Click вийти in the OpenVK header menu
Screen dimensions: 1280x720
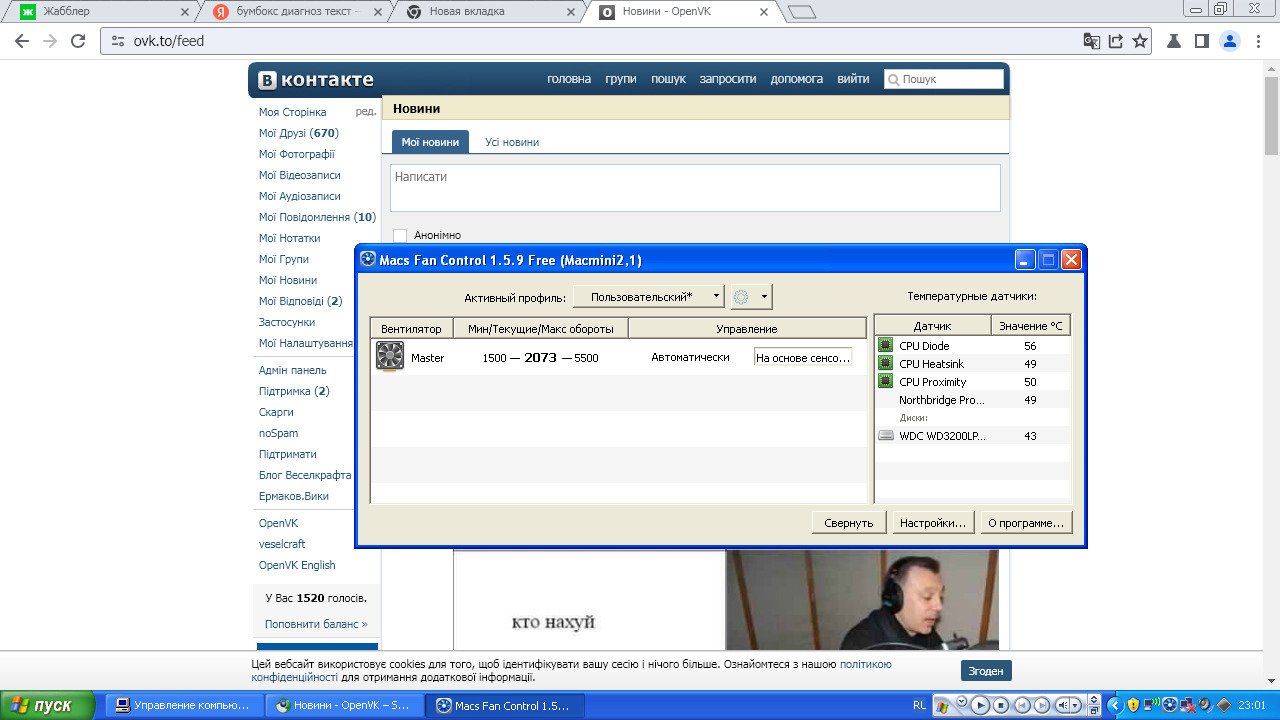coord(853,79)
